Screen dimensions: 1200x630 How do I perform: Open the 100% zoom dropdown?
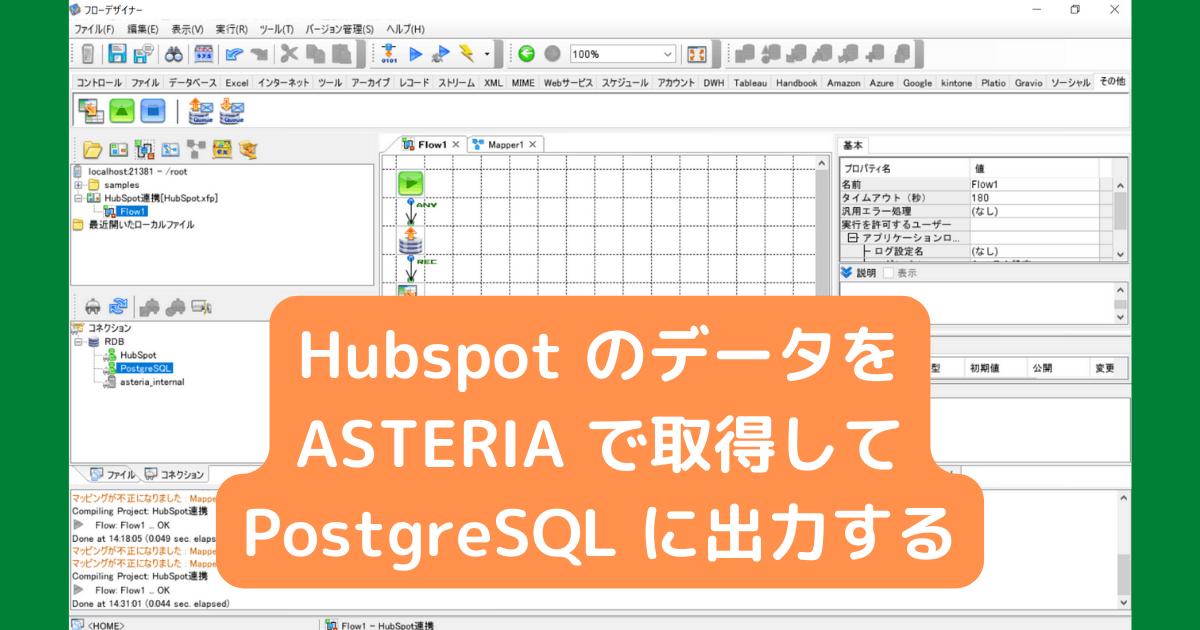668,54
